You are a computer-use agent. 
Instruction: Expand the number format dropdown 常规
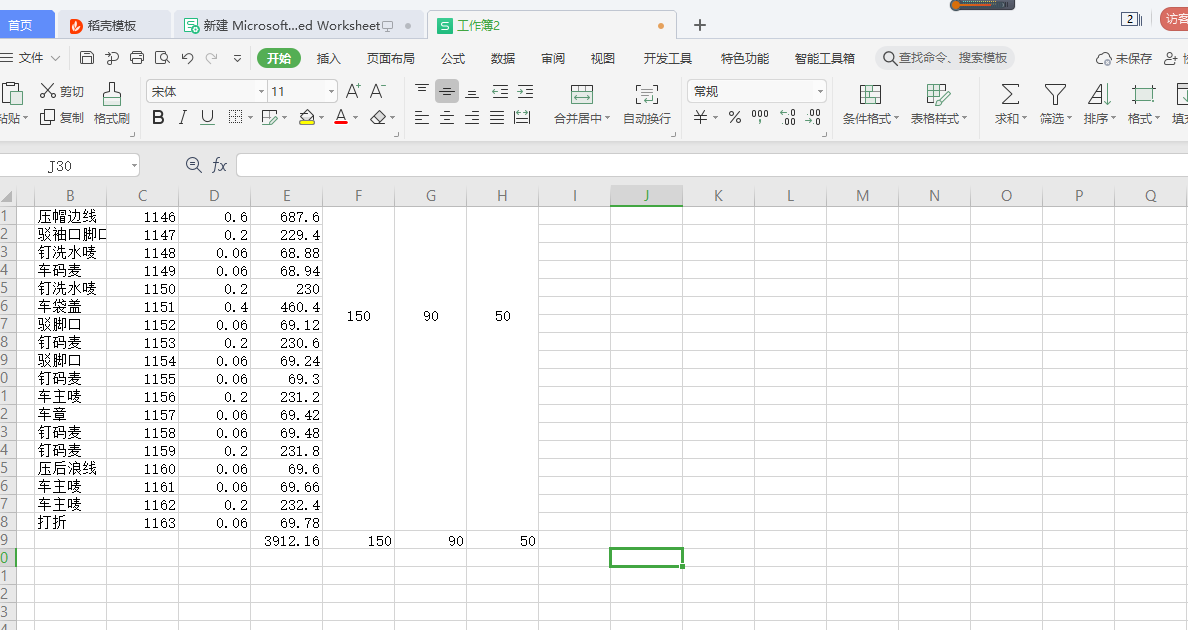click(x=820, y=92)
